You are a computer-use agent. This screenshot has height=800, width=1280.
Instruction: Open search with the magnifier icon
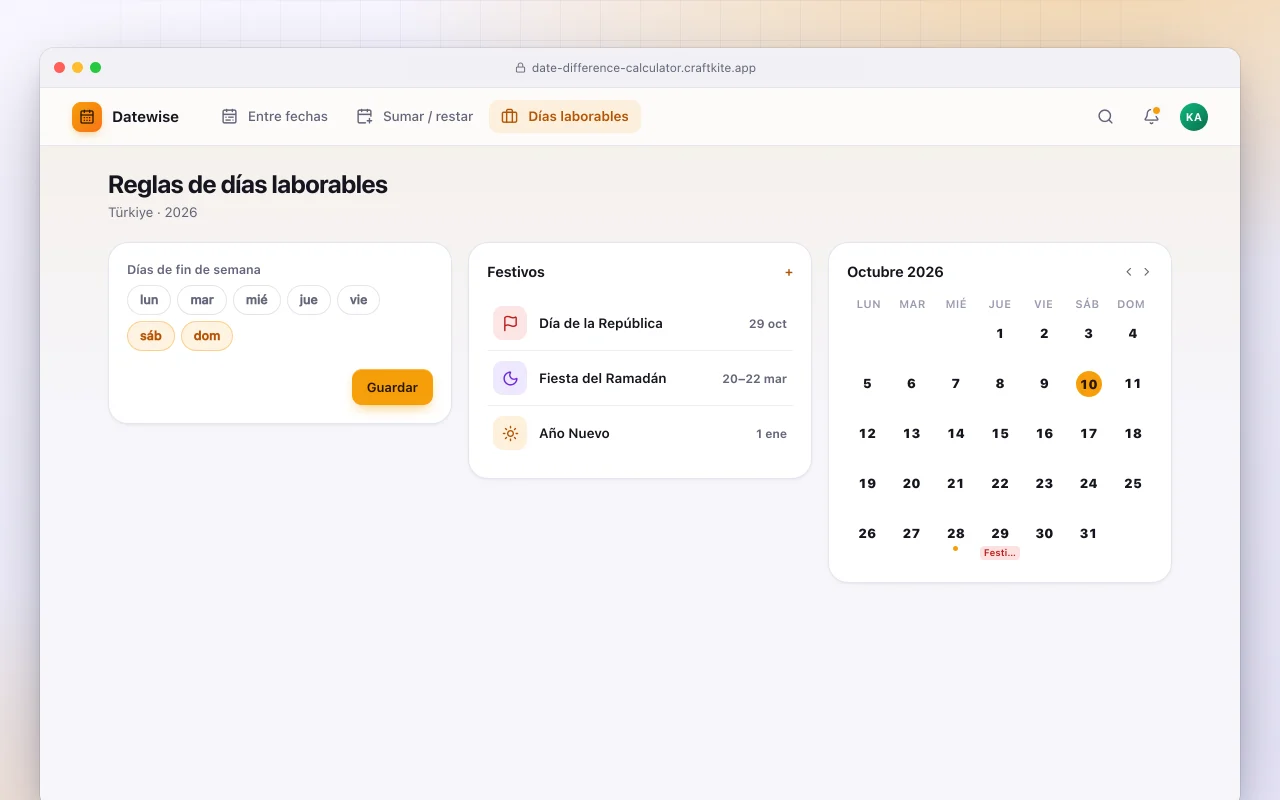1105,117
